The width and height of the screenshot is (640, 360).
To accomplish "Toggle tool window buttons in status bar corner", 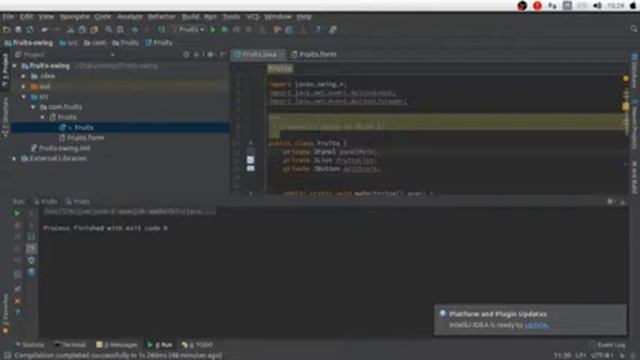I will 7,355.
